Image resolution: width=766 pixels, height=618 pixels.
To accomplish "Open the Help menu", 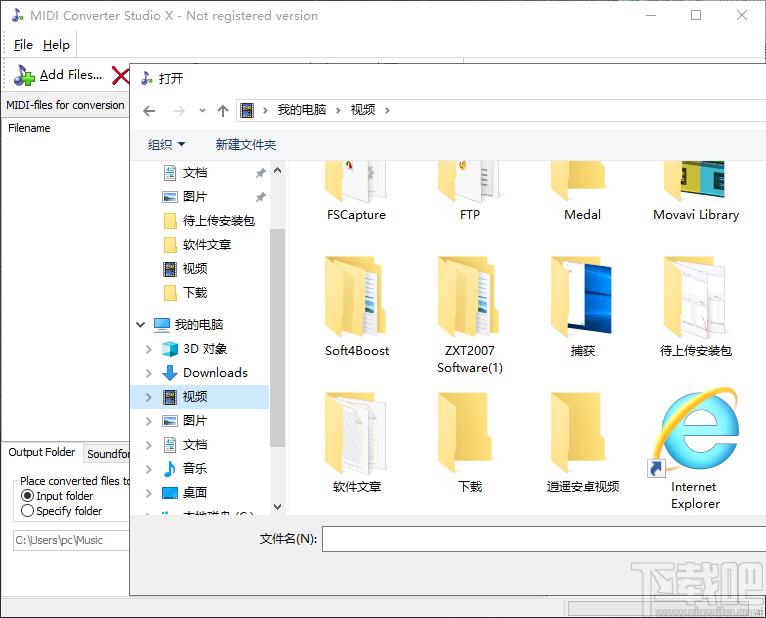I will pos(56,45).
